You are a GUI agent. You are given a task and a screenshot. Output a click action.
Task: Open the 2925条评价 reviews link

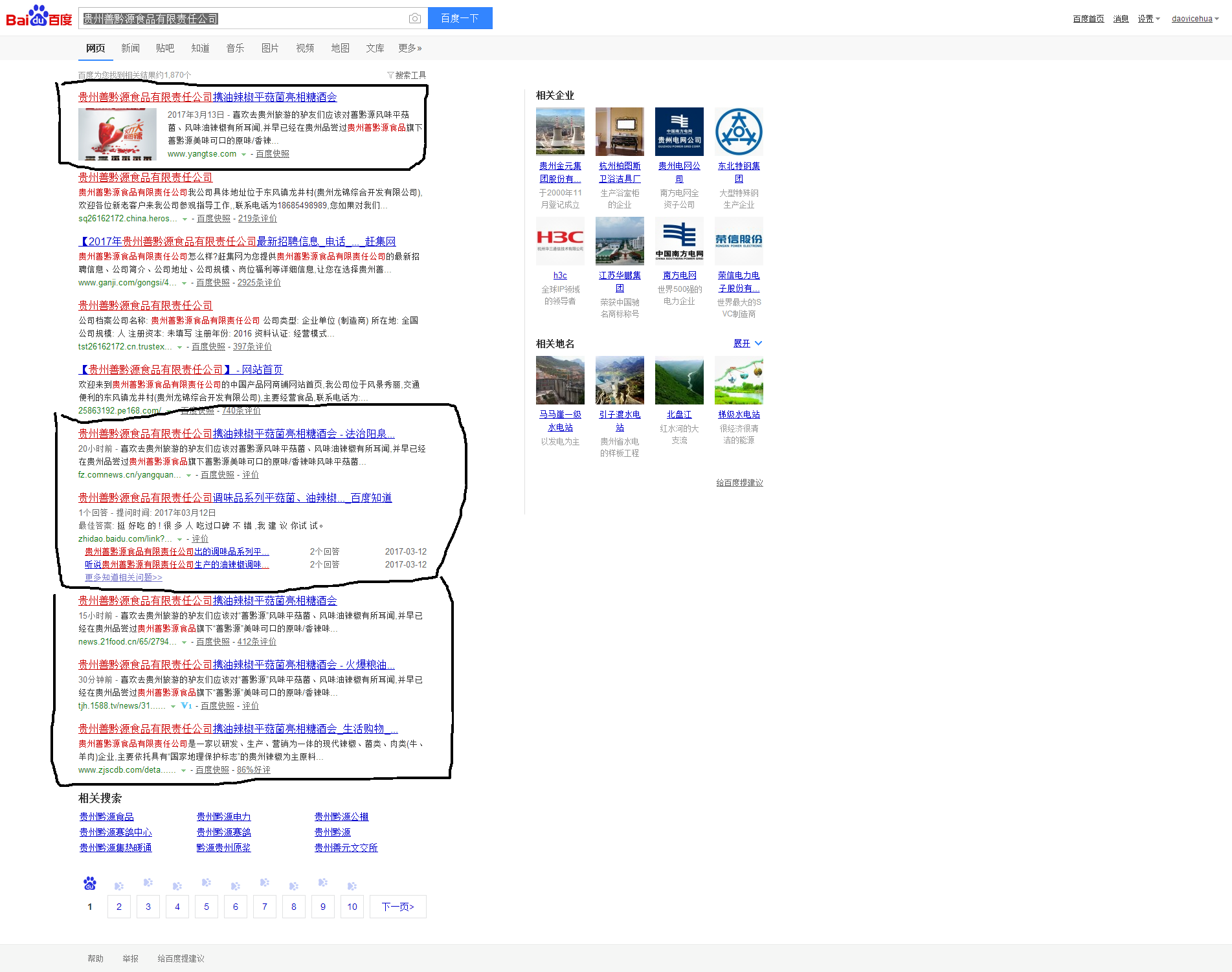click(259, 283)
